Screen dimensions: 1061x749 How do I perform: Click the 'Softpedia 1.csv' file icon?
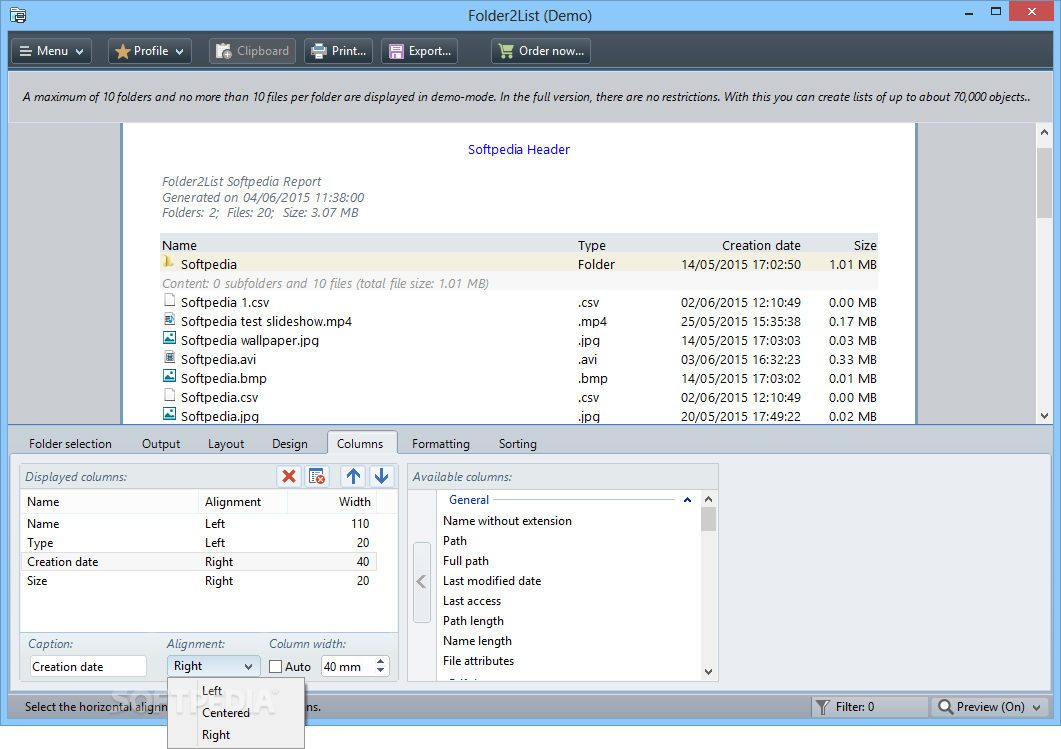(170, 300)
